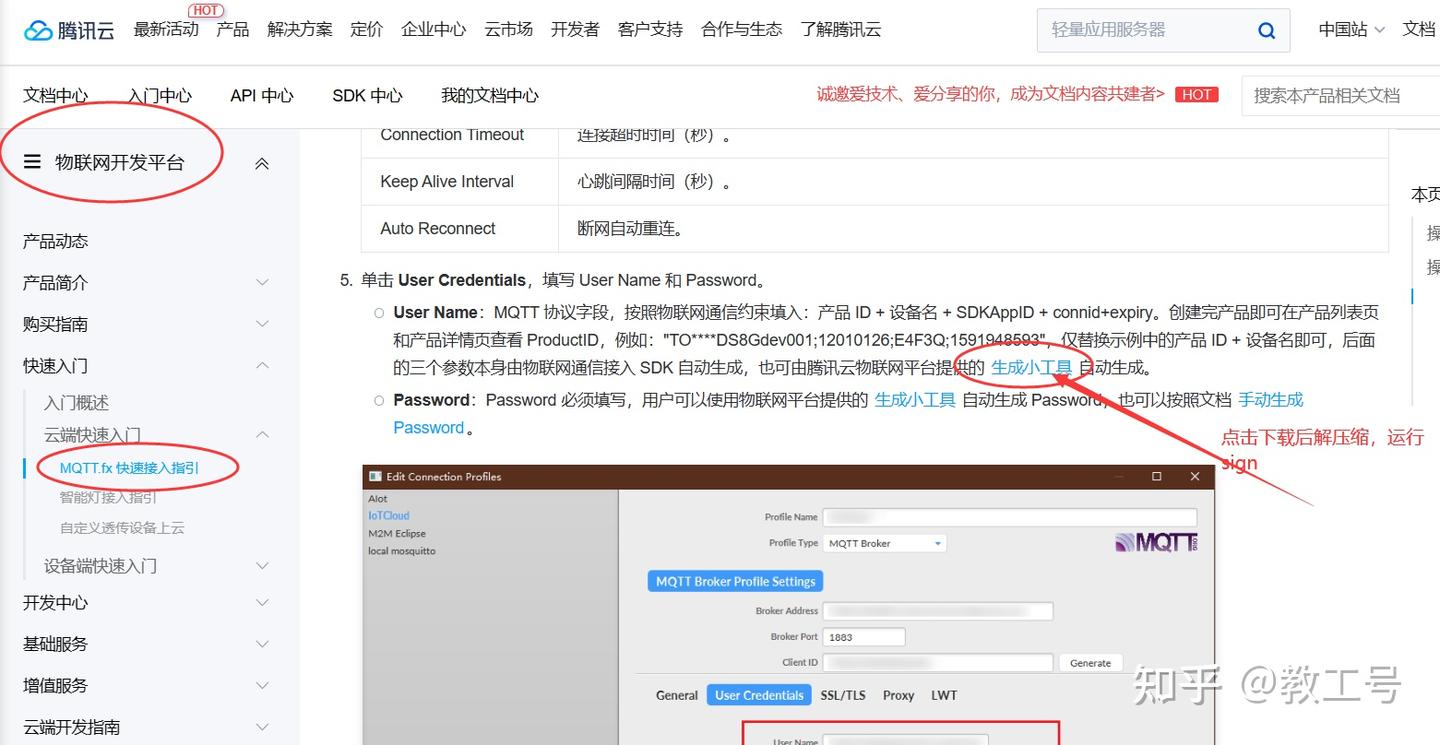Expand the 产品简介 section
This screenshot has height=745, width=1440.
262,283
